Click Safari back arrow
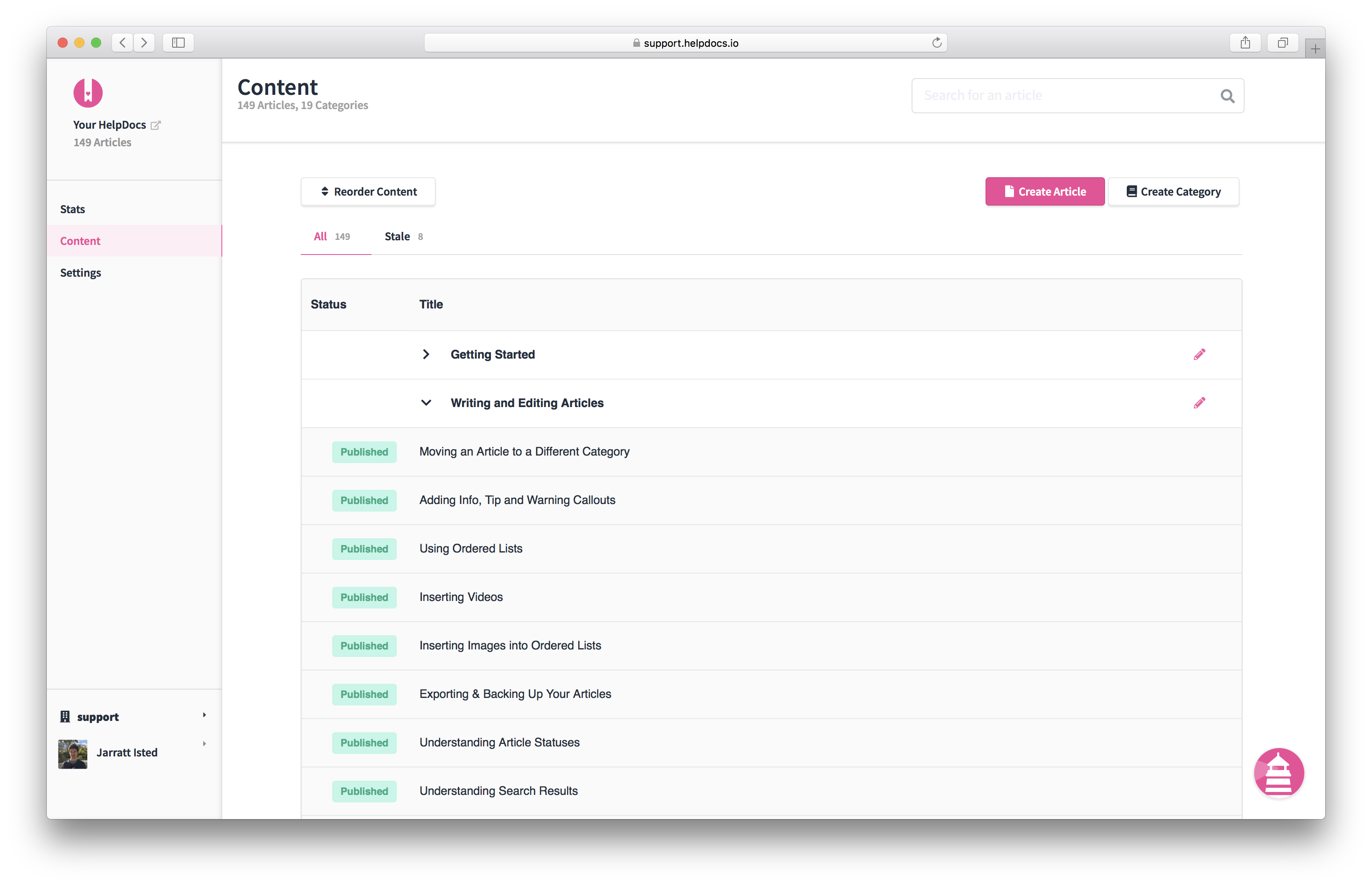This screenshot has width=1372, height=886. 122,43
